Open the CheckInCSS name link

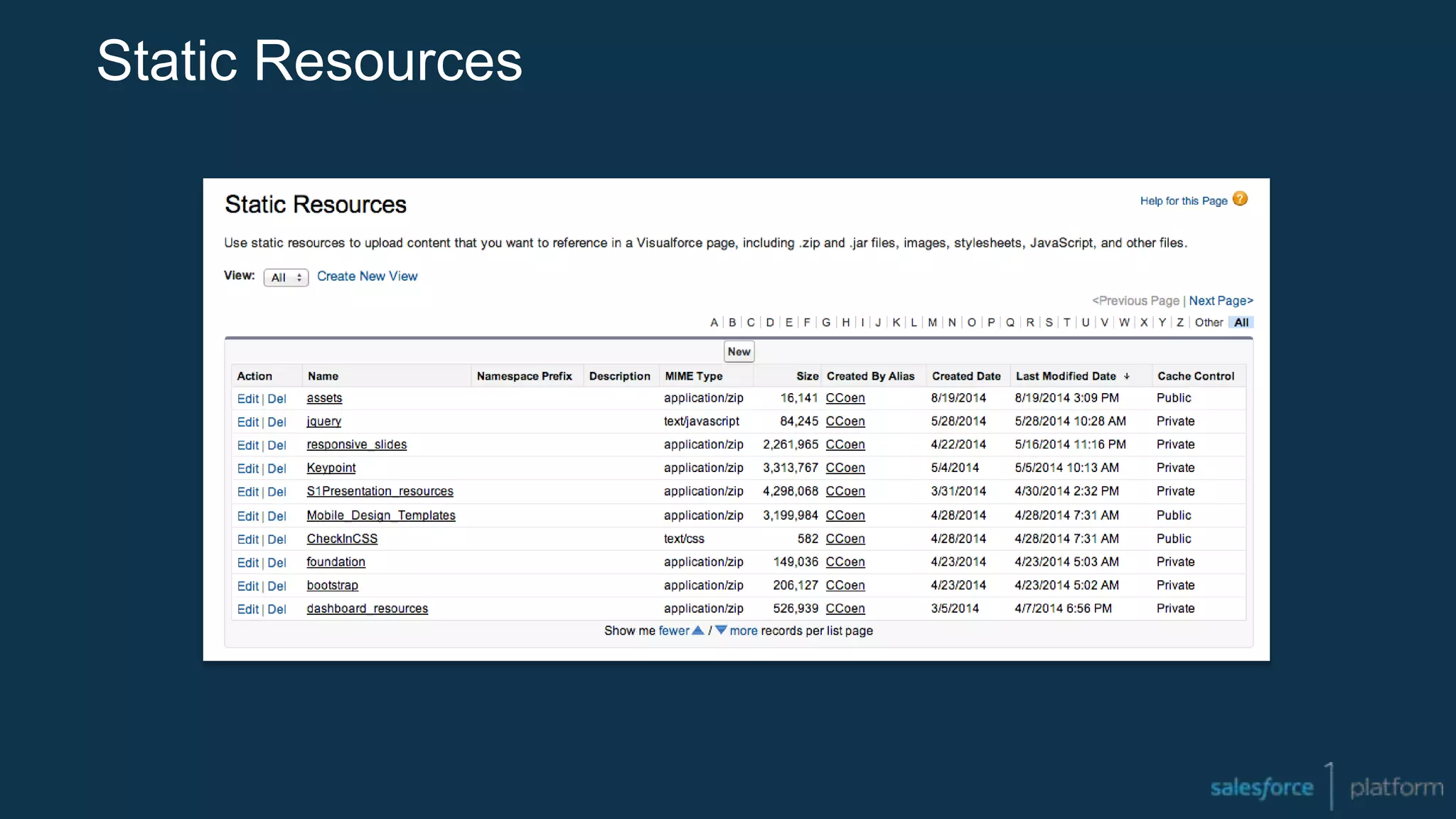point(342,539)
